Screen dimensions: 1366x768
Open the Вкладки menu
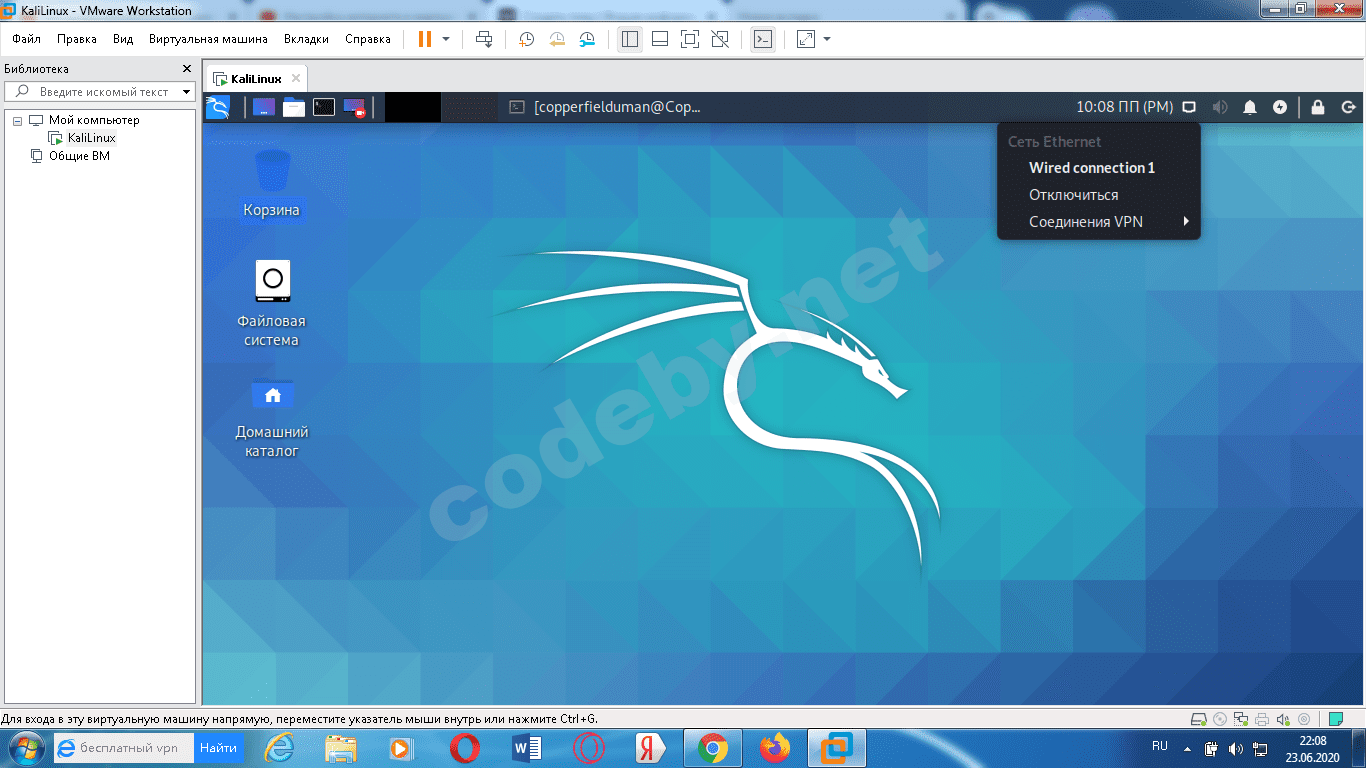[306, 39]
